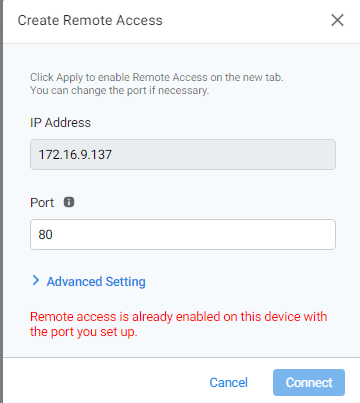Click the disabled IP Address field
This screenshot has height=403, width=360.
point(183,154)
